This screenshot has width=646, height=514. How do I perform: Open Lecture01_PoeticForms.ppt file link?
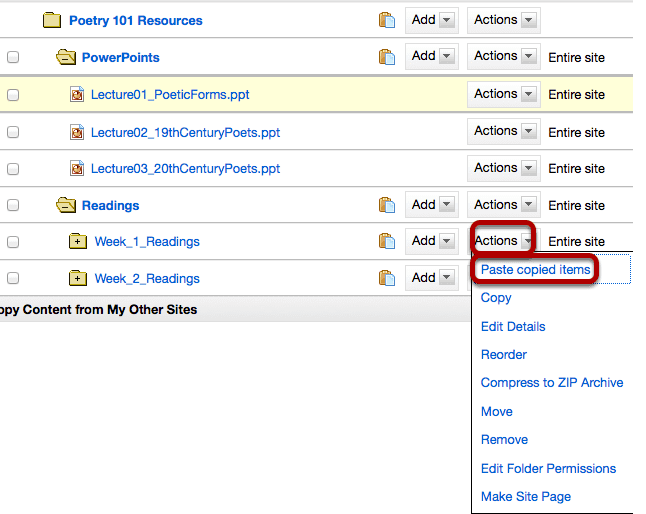170,95
